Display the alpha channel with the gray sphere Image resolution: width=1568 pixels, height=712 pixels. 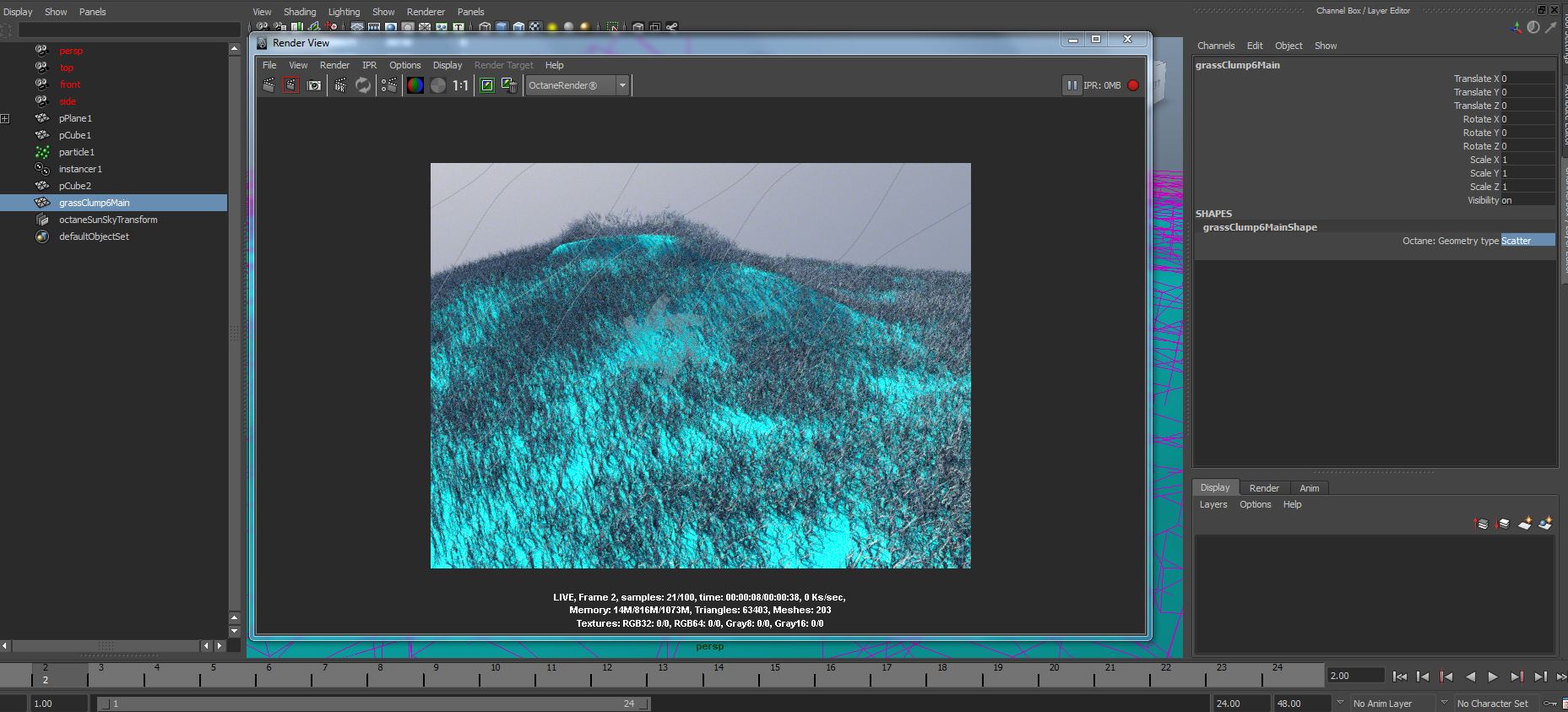pyautogui.click(x=437, y=85)
